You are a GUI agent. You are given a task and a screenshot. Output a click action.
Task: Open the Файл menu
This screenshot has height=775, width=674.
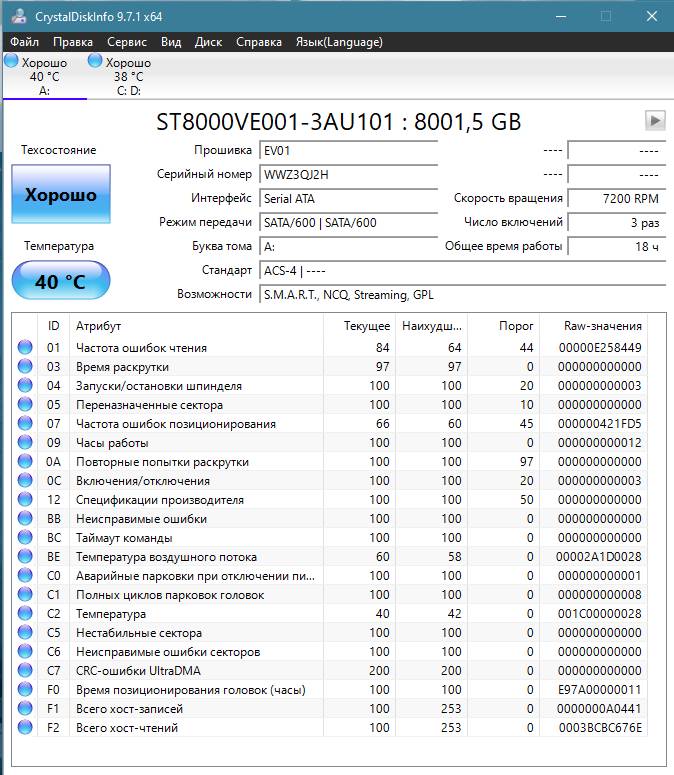[25, 42]
